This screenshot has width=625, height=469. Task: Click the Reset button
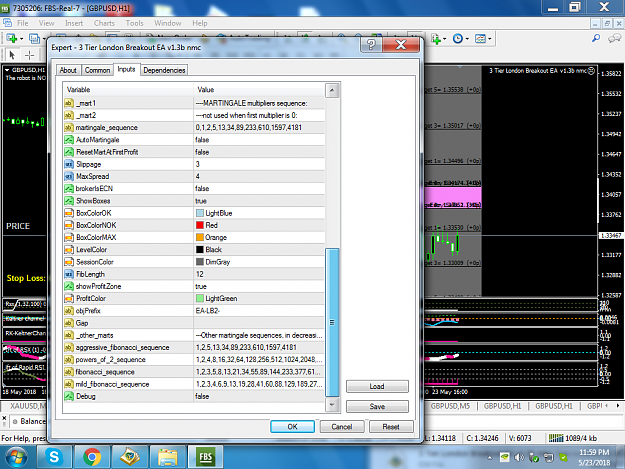tap(391, 426)
